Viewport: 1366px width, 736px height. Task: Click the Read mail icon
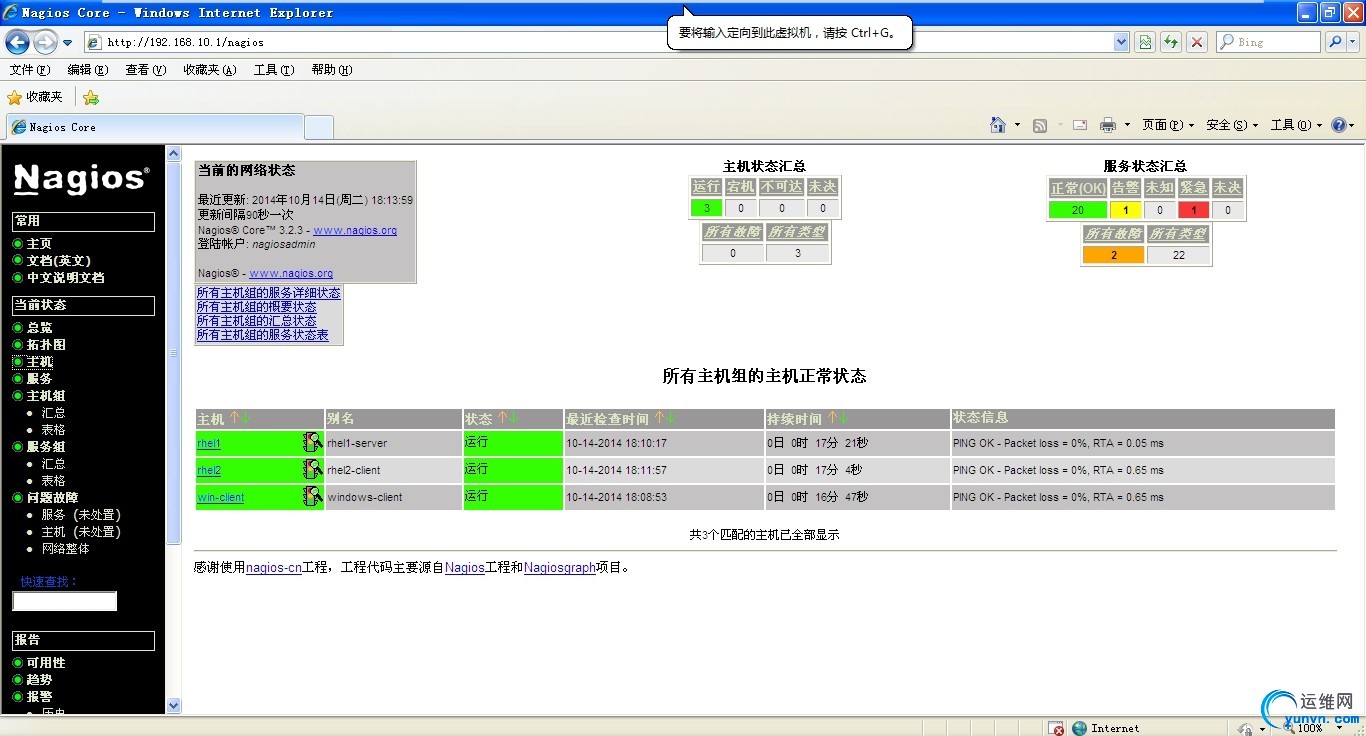click(1080, 125)
